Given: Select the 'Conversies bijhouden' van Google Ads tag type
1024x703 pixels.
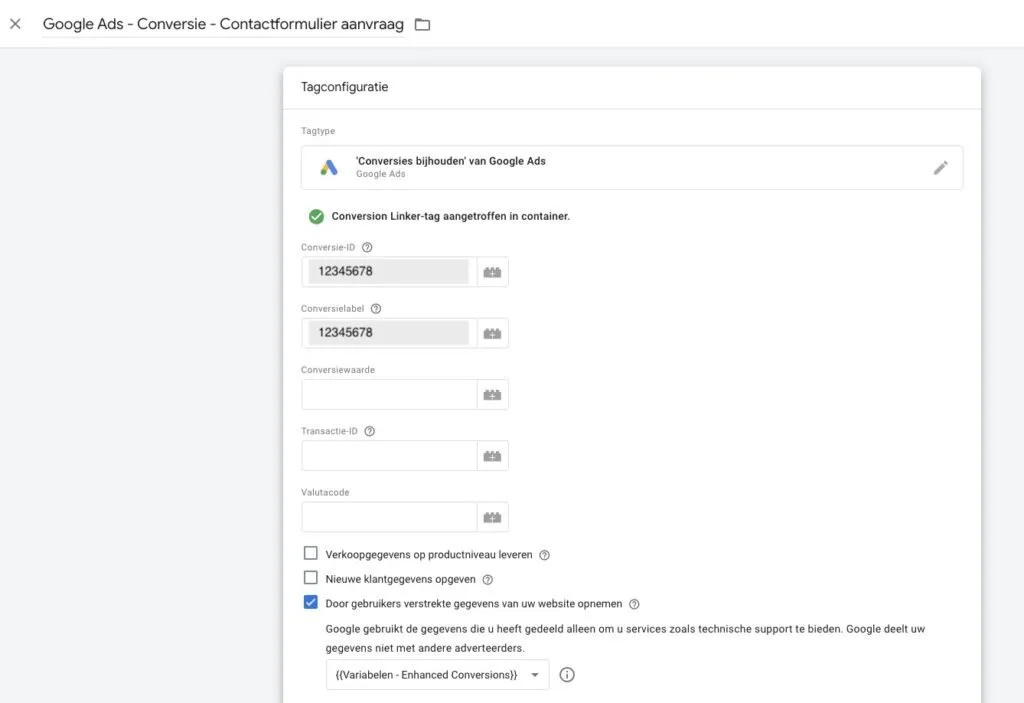Looking at the screenshot, I should (x=632, y=168).
